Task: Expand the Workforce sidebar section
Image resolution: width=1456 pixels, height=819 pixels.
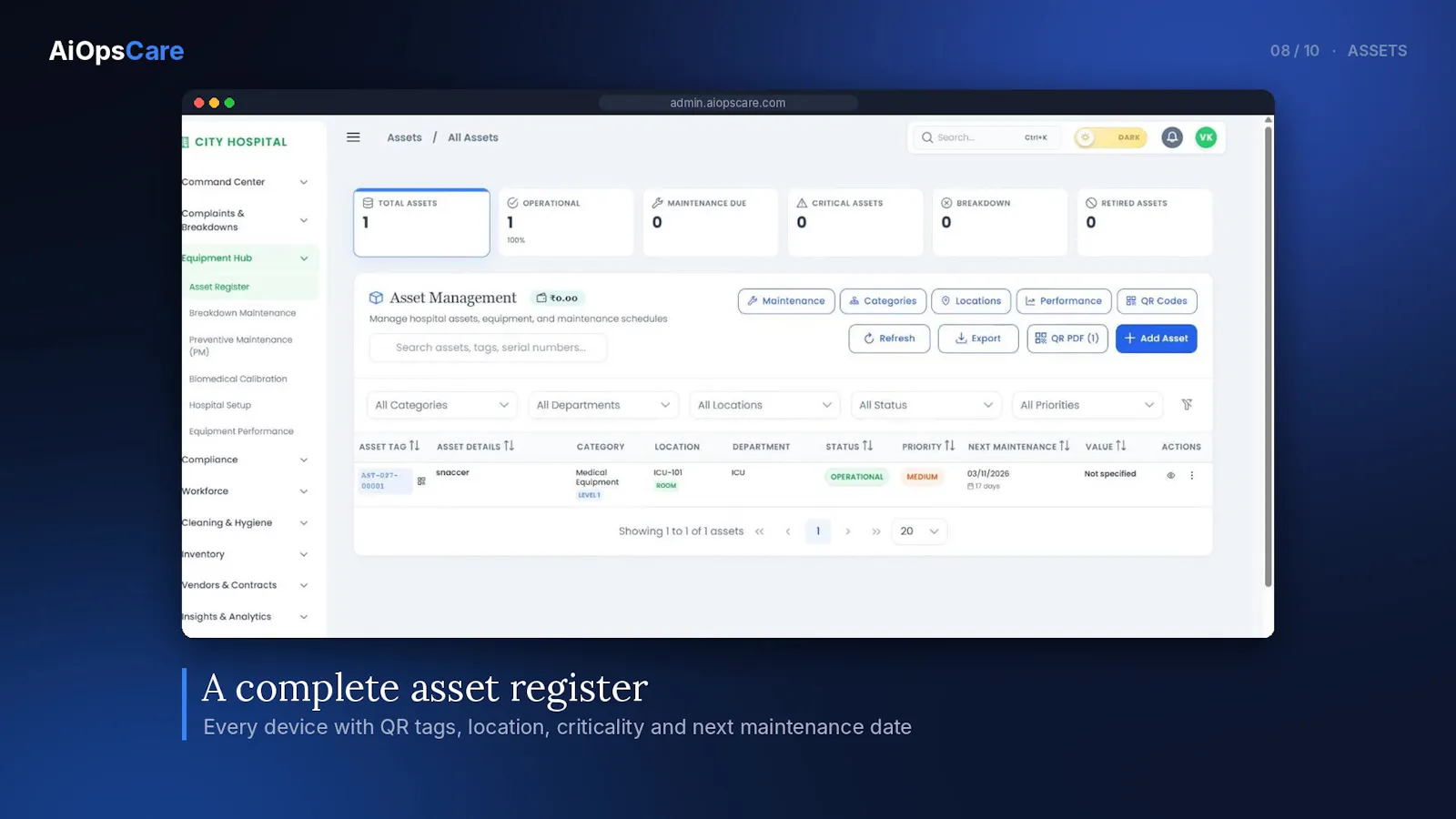Action: point(246,491)
